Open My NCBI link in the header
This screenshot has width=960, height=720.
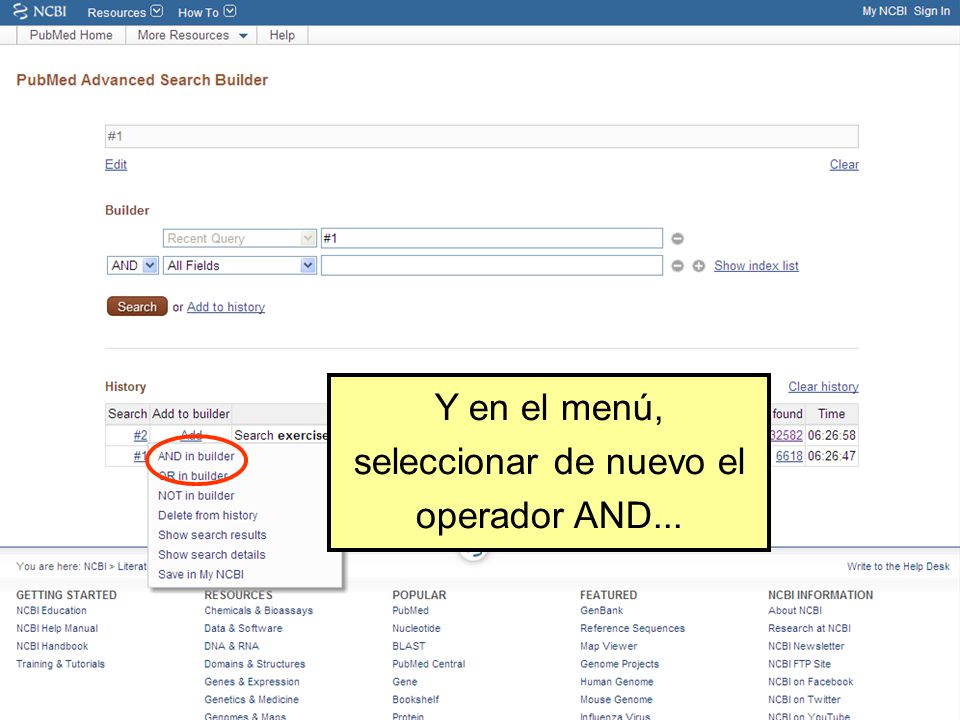click(884, 11)
